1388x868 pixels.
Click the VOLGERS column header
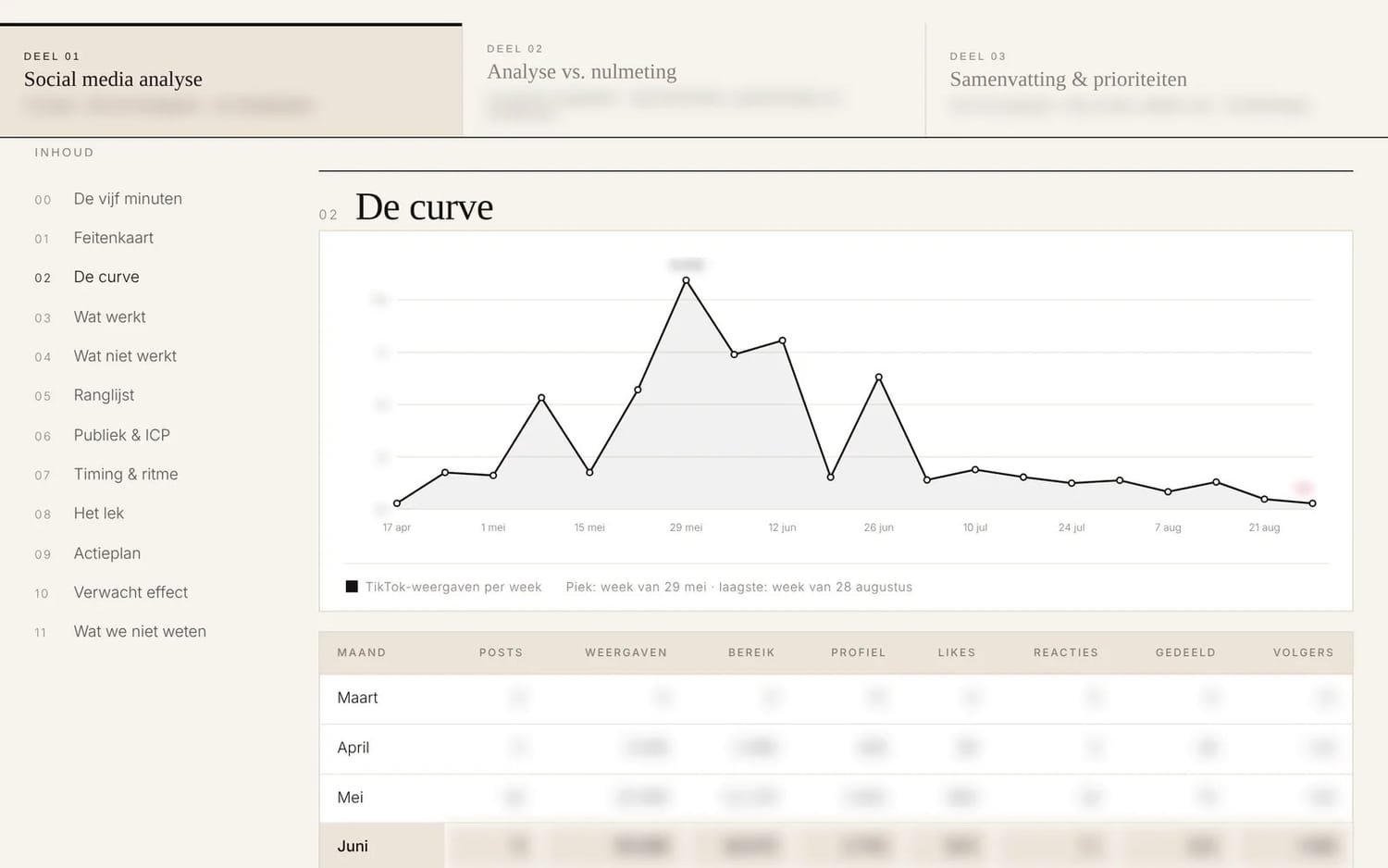pyautogui.click(x=1304, y=652)
